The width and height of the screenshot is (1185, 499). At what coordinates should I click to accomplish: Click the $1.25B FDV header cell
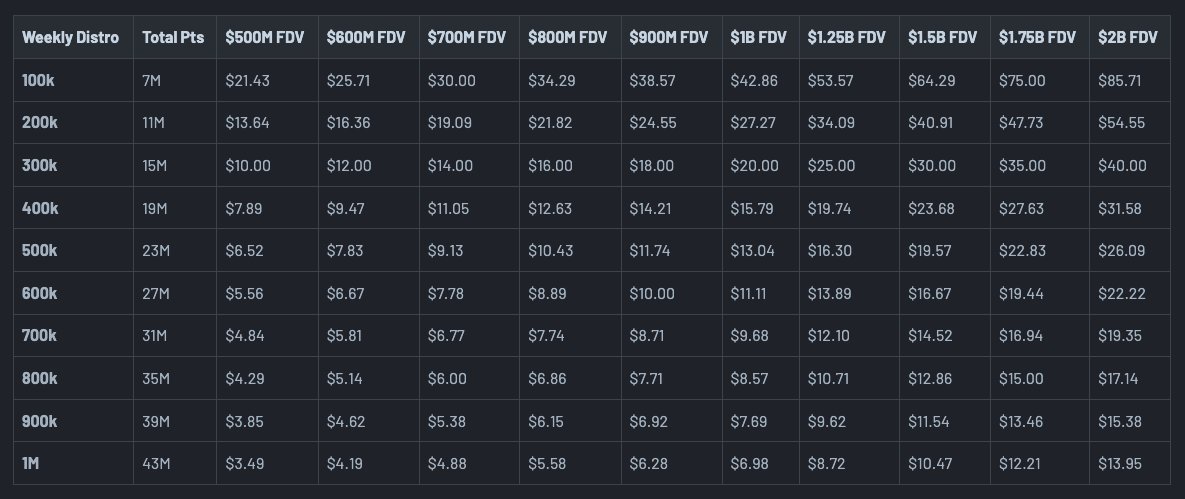(846, 38)
